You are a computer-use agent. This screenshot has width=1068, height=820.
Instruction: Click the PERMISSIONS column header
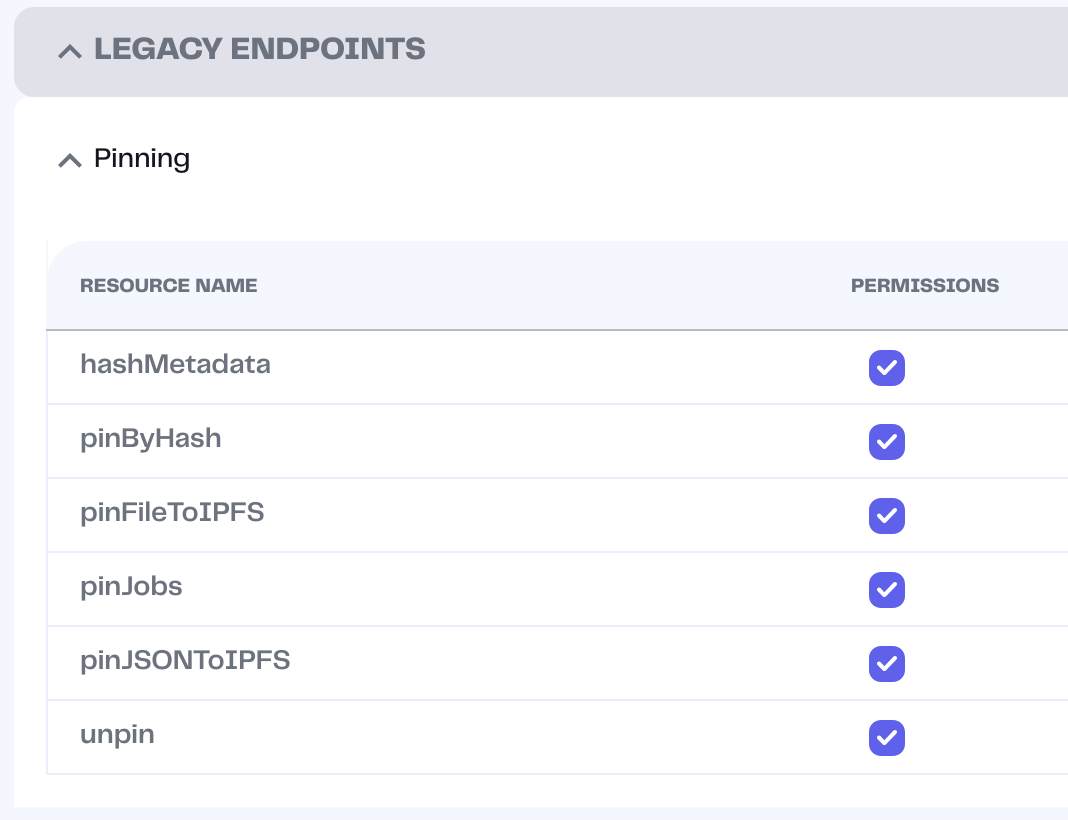pos(924,286)
